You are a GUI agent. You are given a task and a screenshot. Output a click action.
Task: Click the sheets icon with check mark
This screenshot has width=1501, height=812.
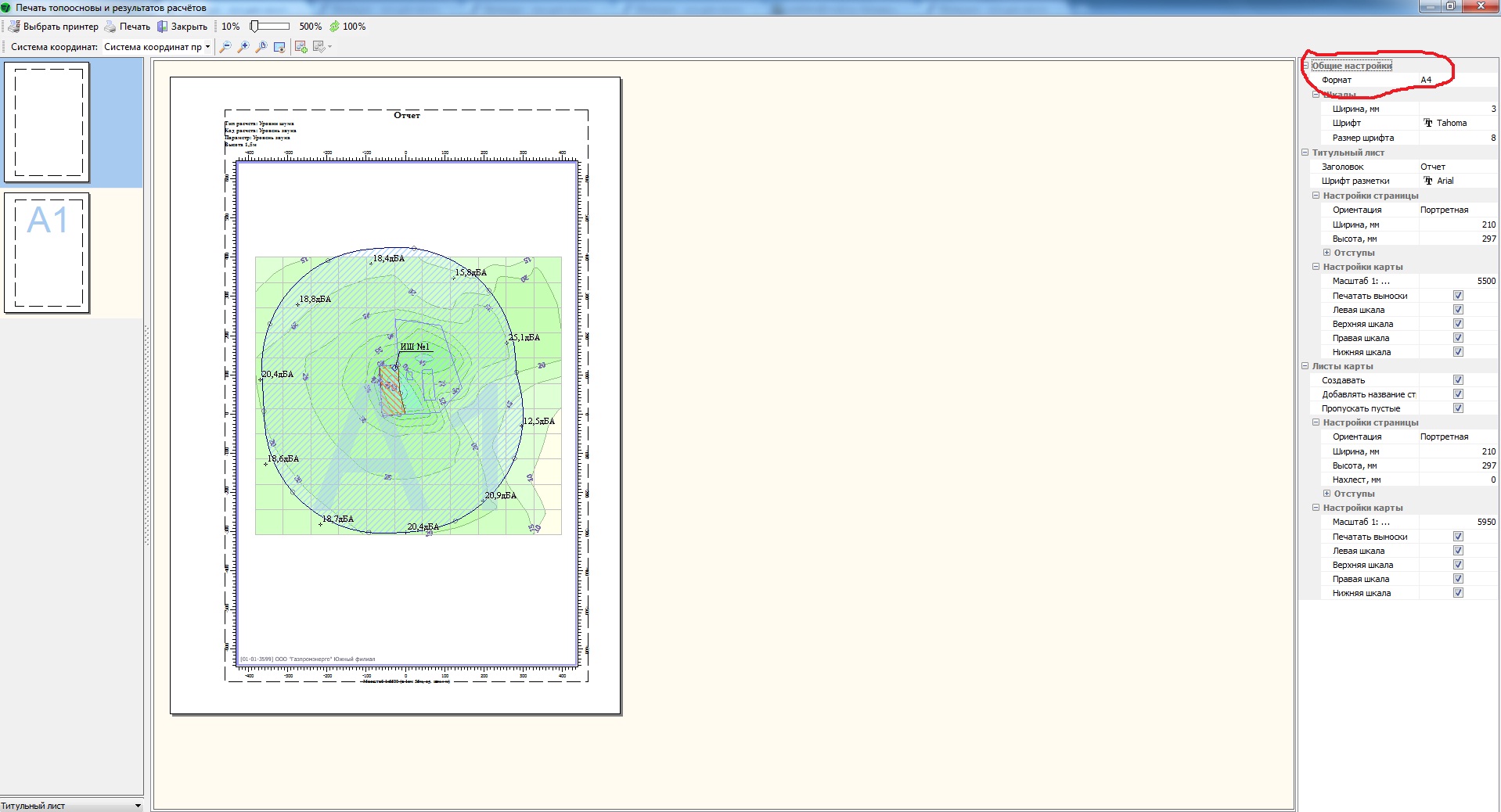point(319,47)
